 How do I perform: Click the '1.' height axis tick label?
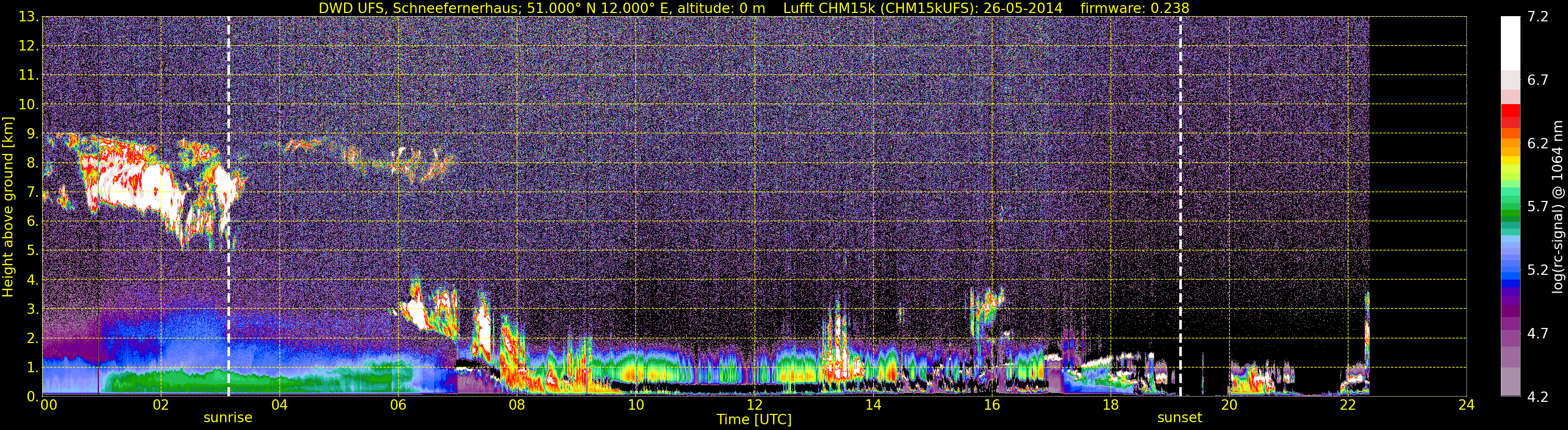33,367
